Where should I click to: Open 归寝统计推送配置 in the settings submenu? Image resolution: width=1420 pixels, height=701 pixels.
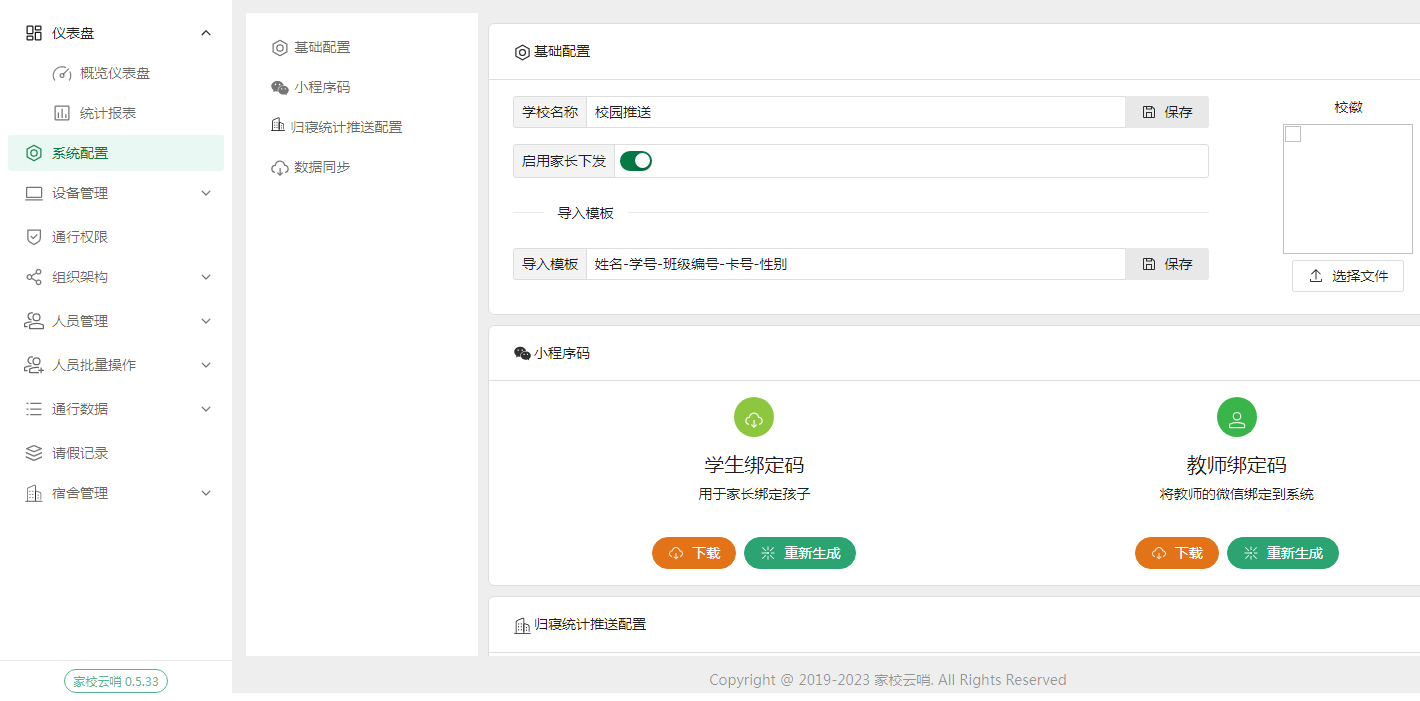[x=346, y=127]
